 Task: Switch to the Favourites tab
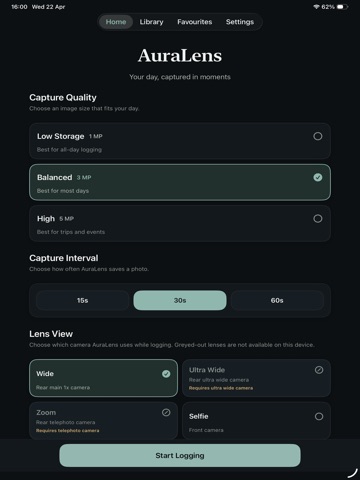(x=195, y=22)
